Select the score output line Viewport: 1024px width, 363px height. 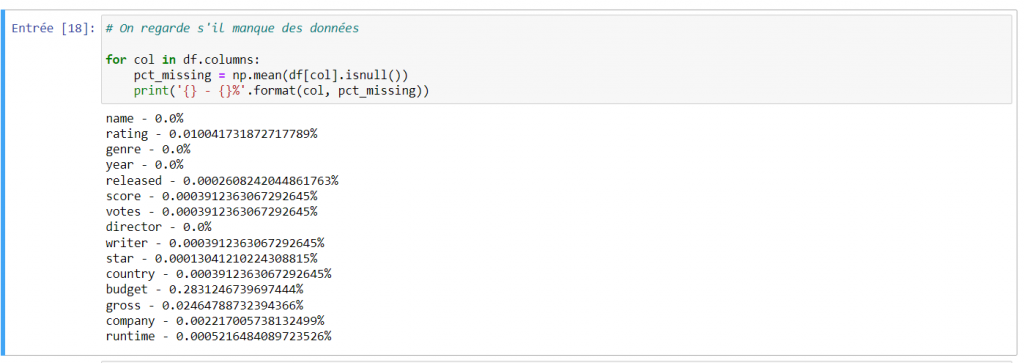pyautogui.click(x=212, y=196)
